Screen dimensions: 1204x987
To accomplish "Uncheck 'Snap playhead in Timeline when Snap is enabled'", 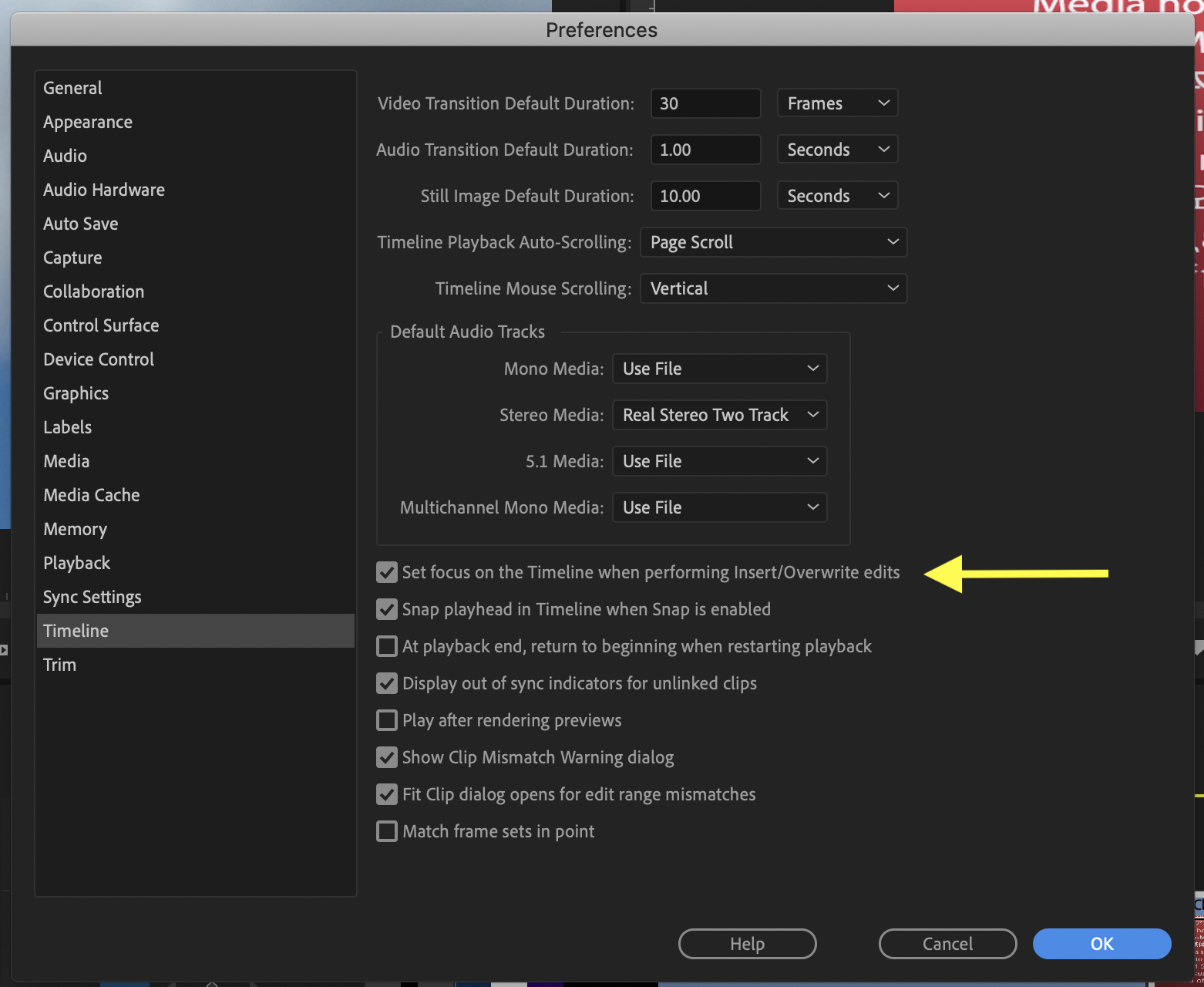I will point(386,609).
